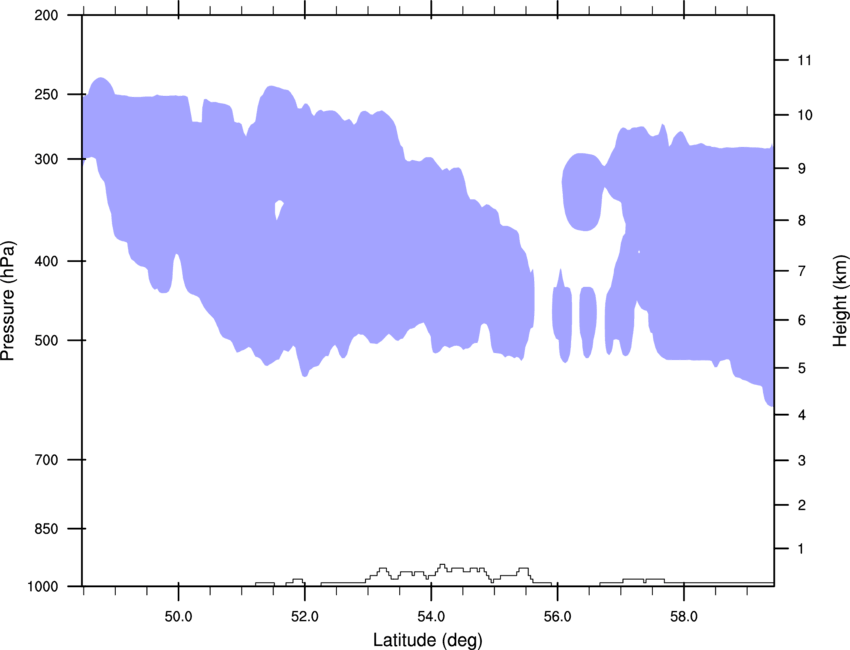Pick the 6 km height label
This screenshot has height=650, width=850.
pos(802,320)
